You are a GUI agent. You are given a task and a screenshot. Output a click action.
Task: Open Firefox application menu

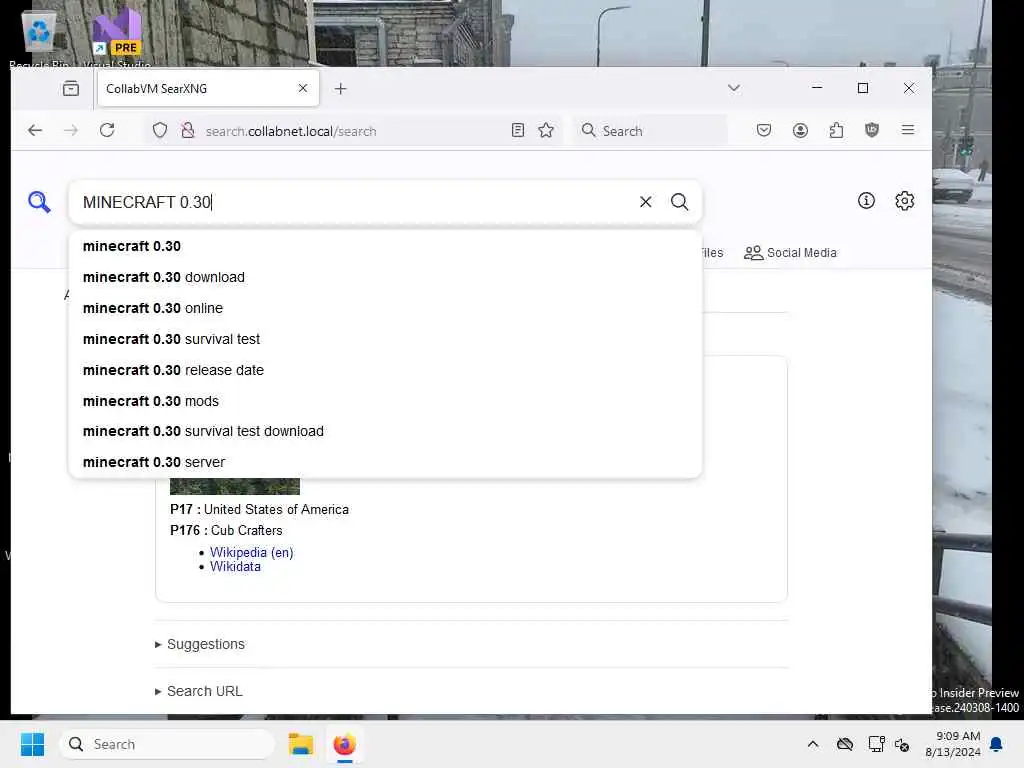[x=907, y=130]
